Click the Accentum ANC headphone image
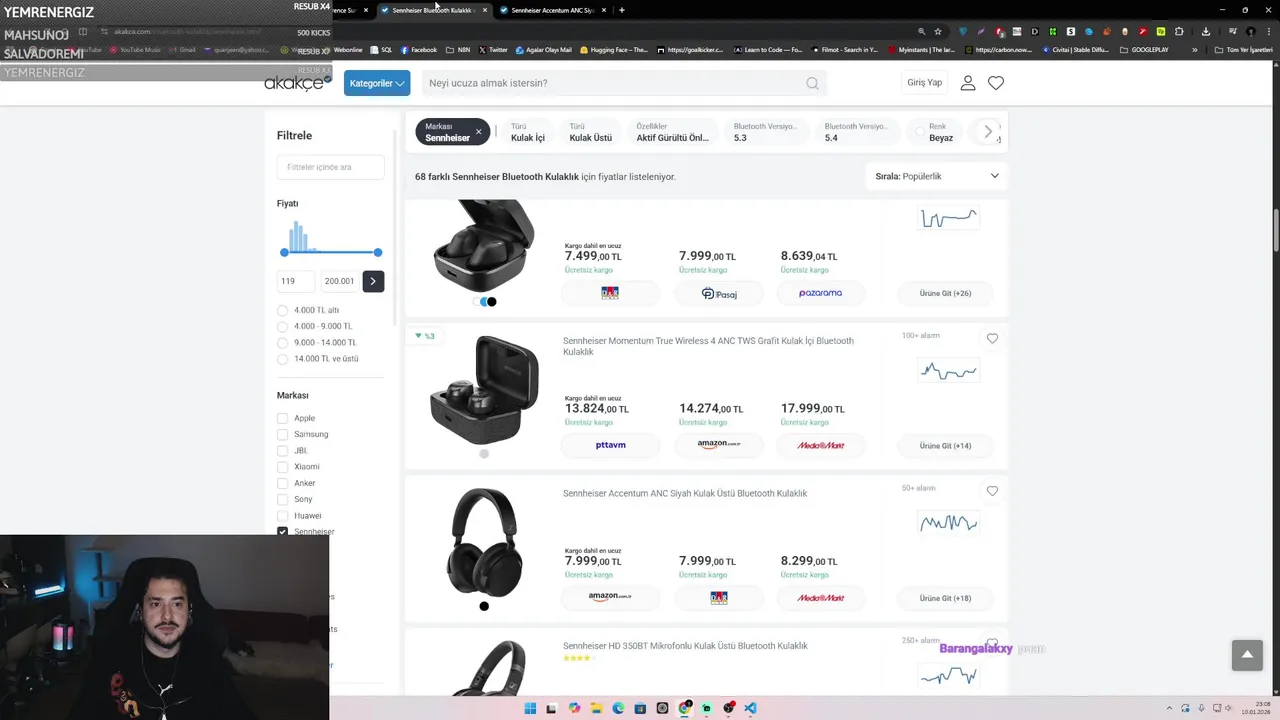 pos(484,542)
